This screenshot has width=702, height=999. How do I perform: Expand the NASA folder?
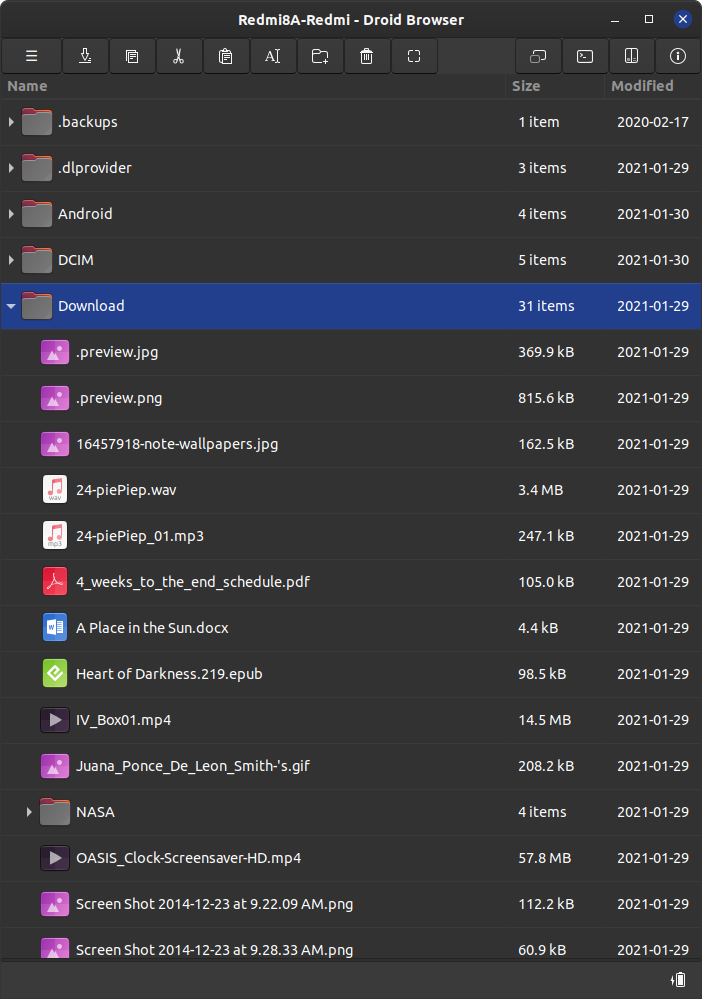click(x=29, y=812)
